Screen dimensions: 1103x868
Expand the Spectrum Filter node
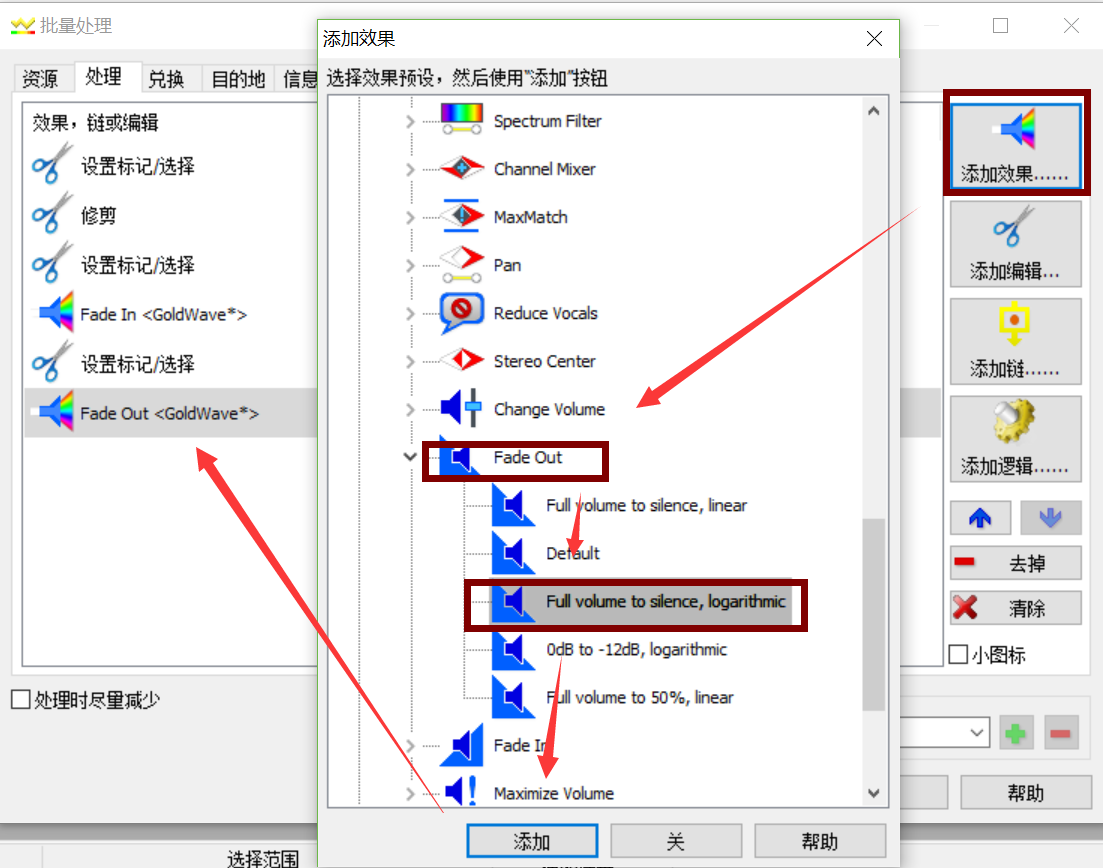point(410,121)
